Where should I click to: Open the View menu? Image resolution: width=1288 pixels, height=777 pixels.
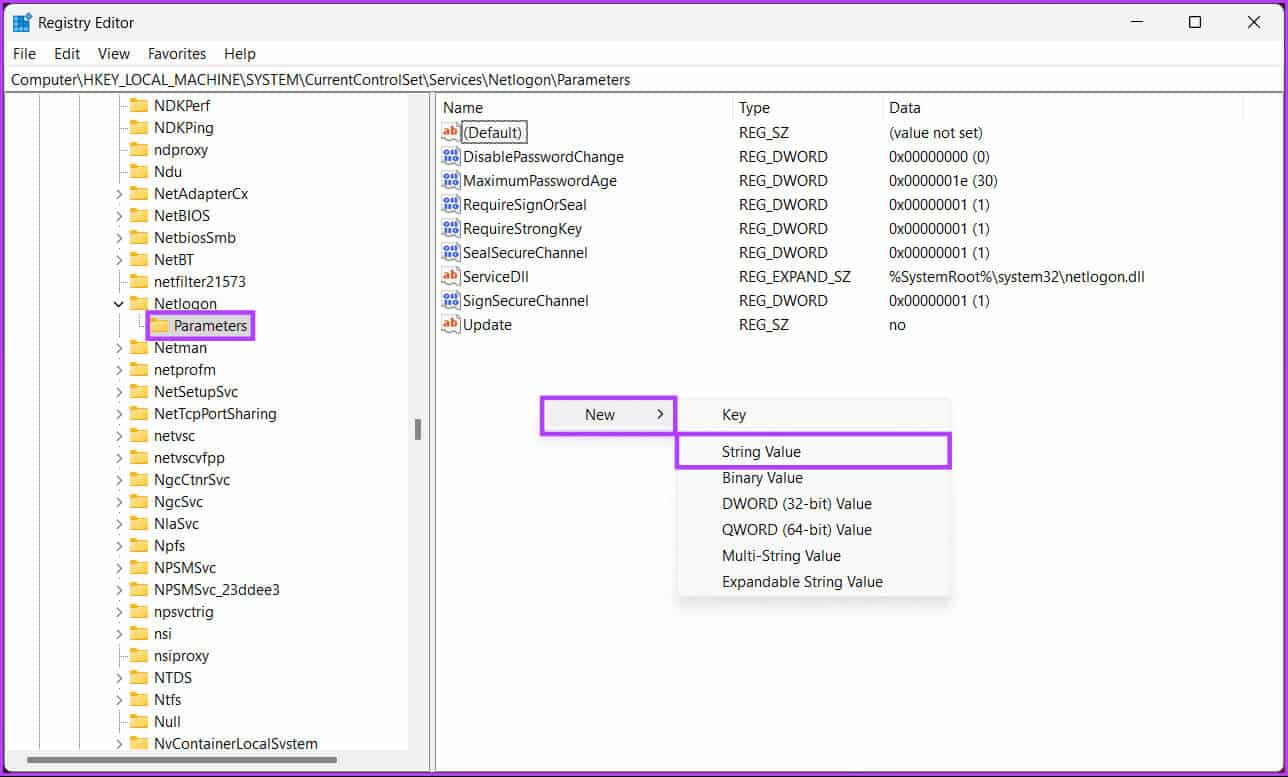114,53
